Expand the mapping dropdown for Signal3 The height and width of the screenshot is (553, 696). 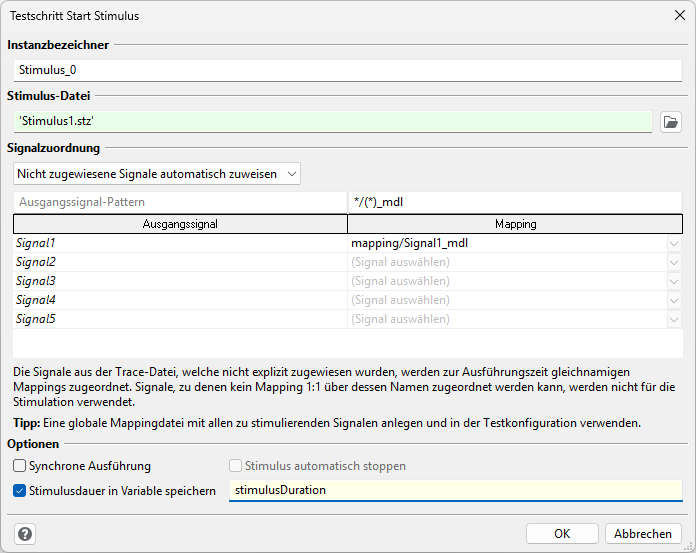coord(674,282)
